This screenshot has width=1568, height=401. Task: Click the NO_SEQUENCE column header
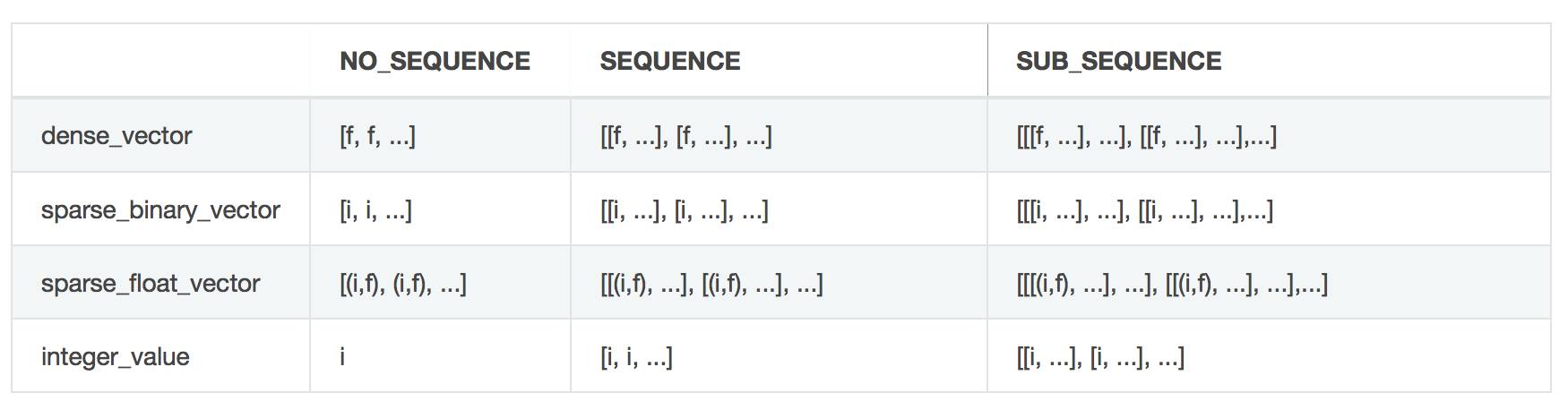(x=435, y=61)
